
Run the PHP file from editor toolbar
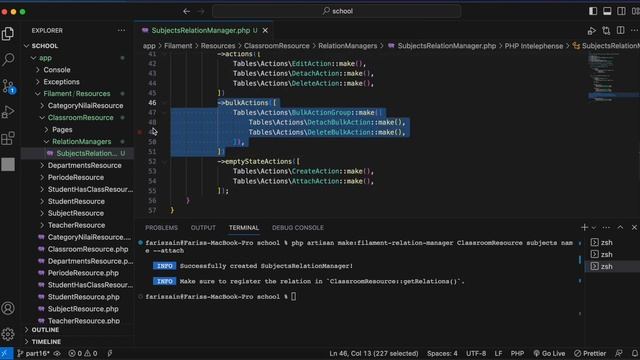(591, 31)
